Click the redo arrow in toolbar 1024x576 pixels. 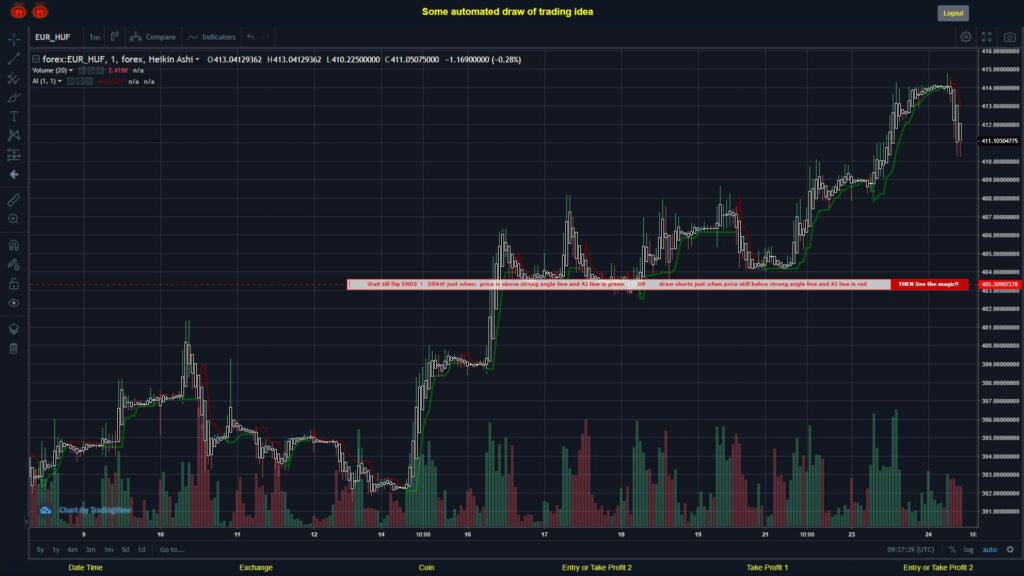pos(265,37)
